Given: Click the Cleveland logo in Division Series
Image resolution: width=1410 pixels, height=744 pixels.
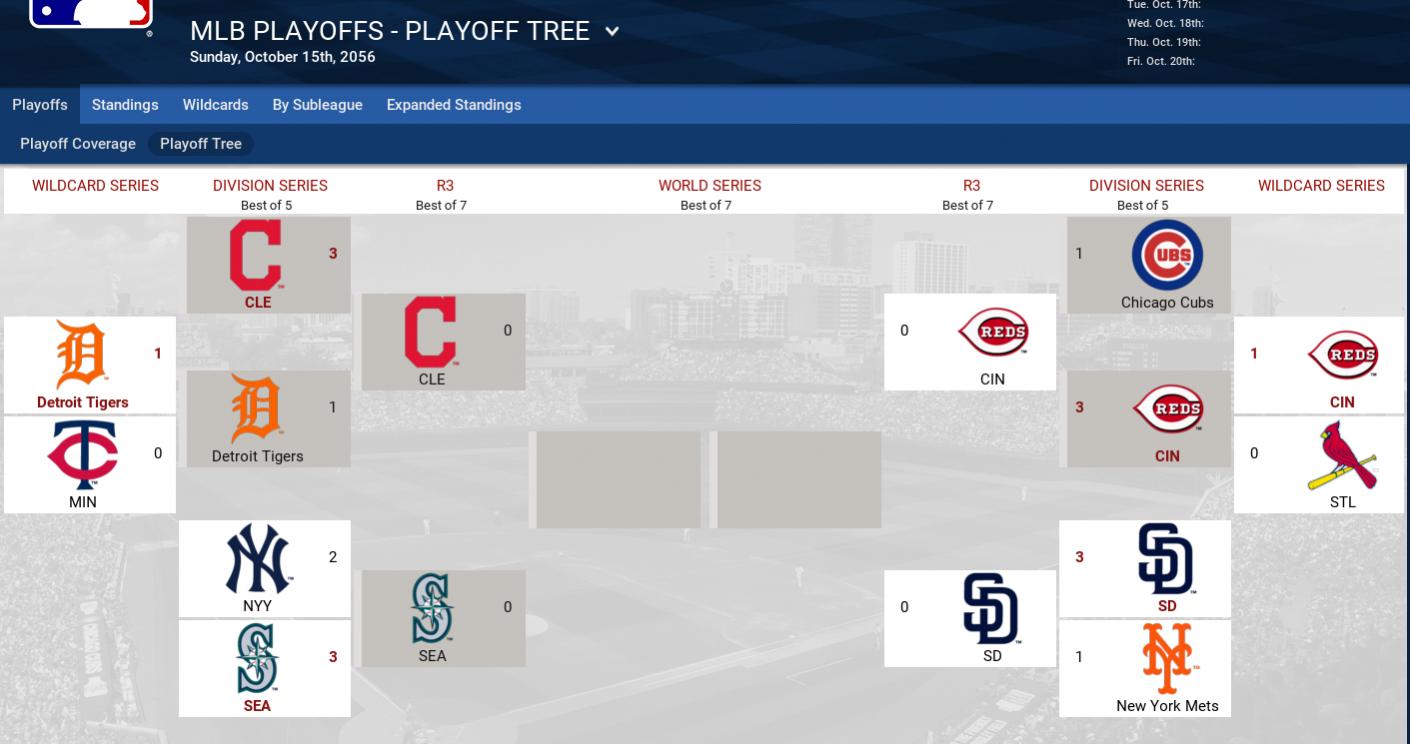Looking at the screenshot, I should 256,255.
